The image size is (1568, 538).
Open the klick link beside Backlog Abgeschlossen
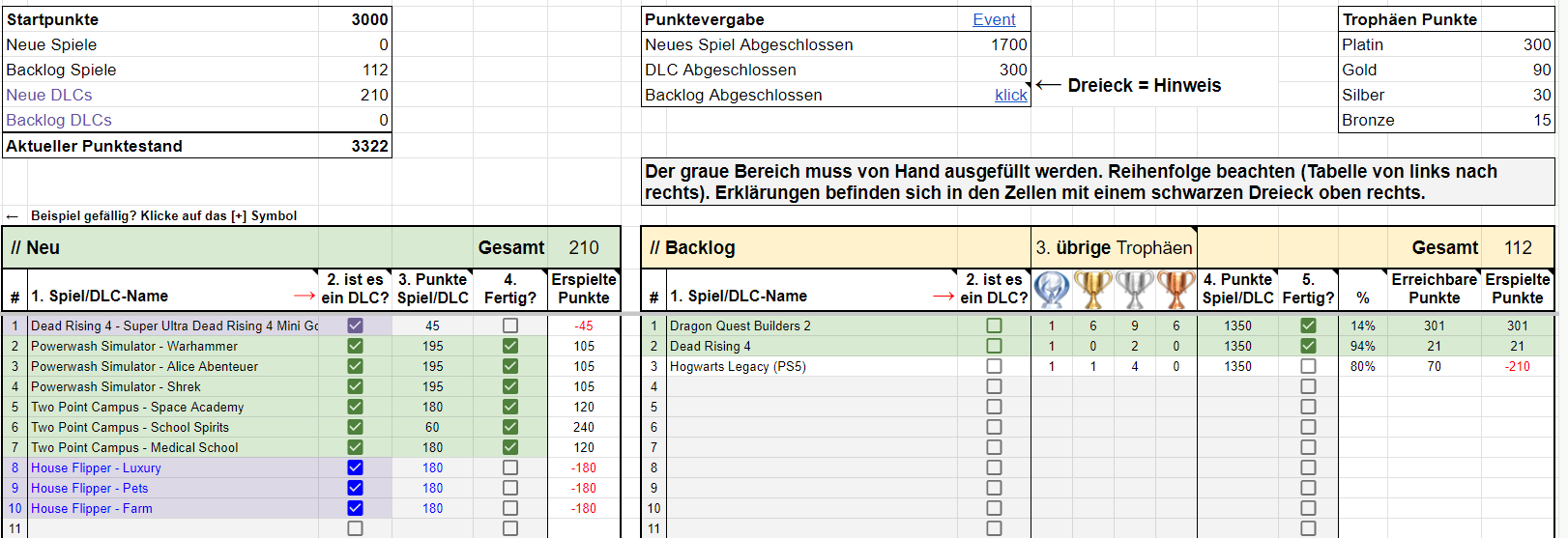click(1010, 95)
